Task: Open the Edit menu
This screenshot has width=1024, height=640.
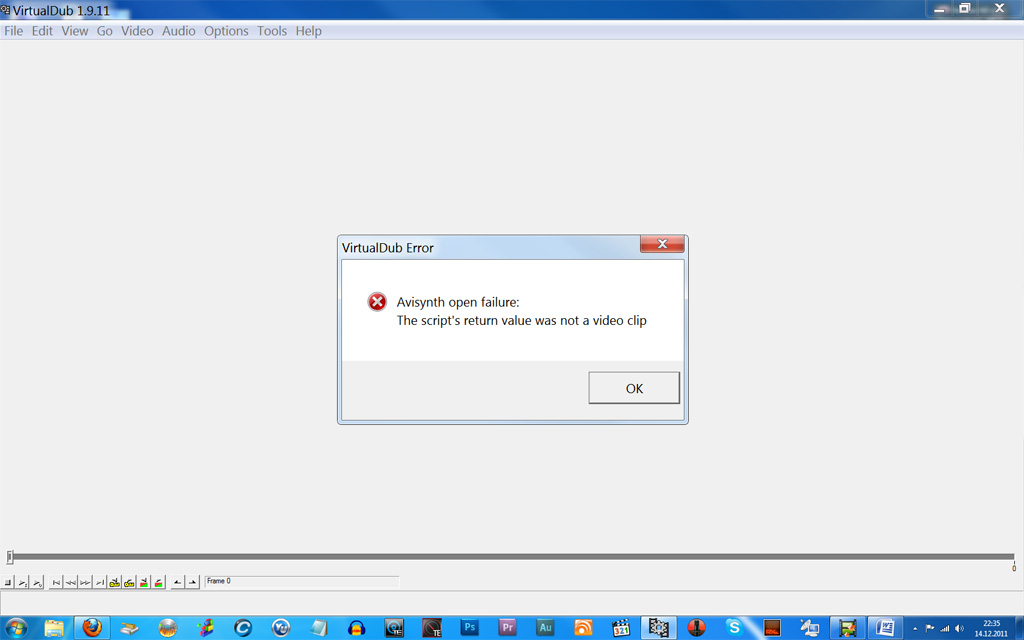Action: 42,31
